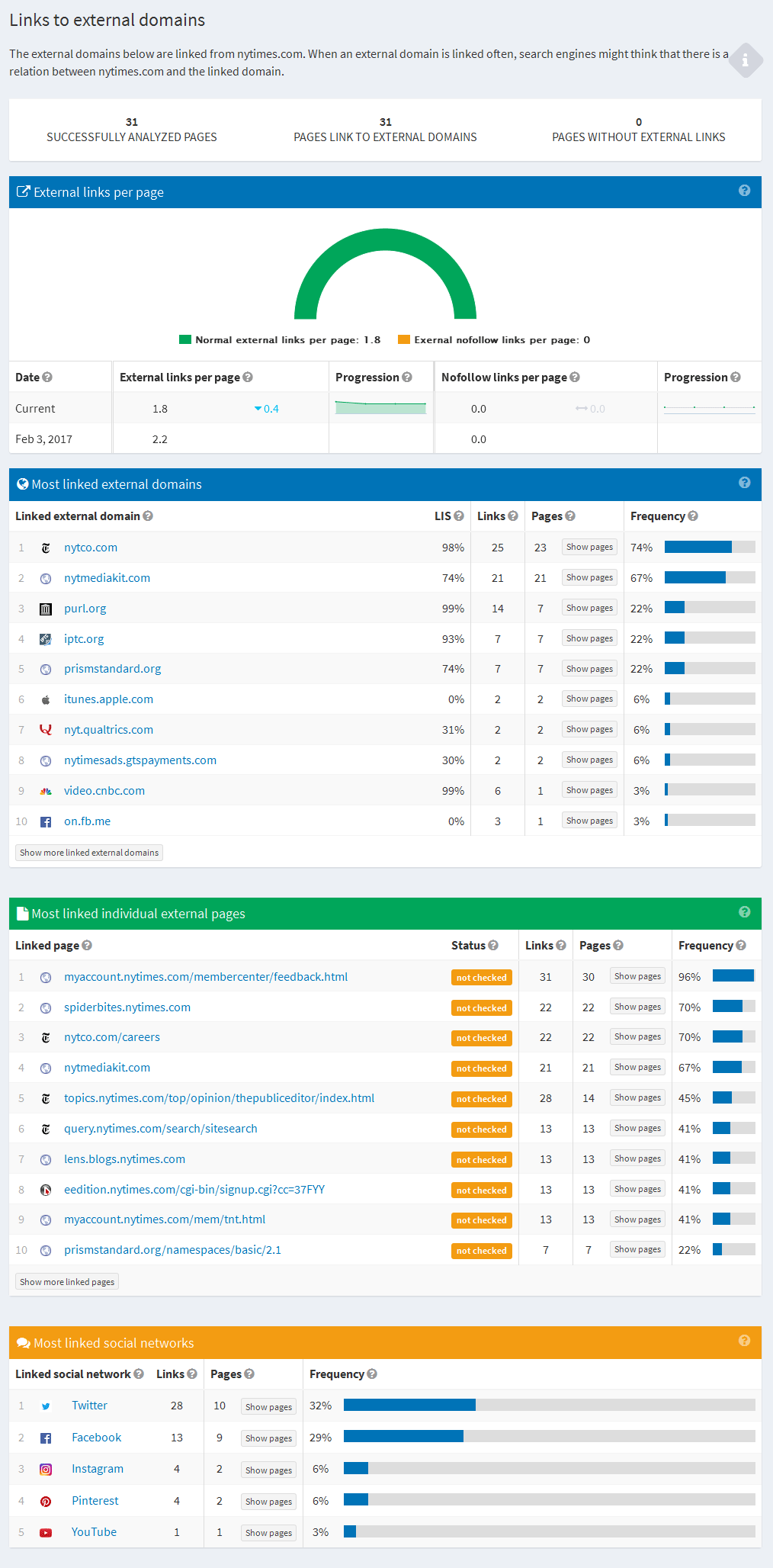Click the Instagram icon in social networks
This screenshot has height=1568, width=773.
[46, 1469]
